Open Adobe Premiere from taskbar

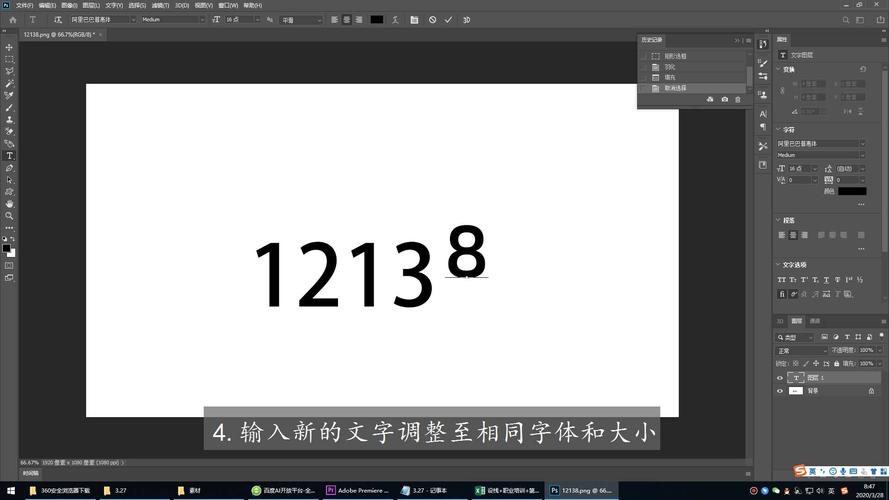coord(358,490)
